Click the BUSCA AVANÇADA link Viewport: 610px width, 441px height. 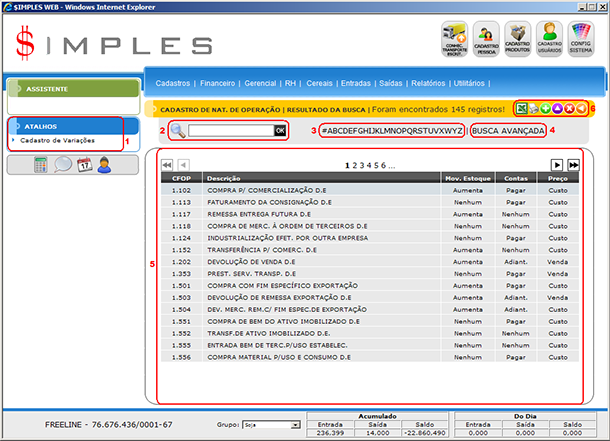[508, 131]
